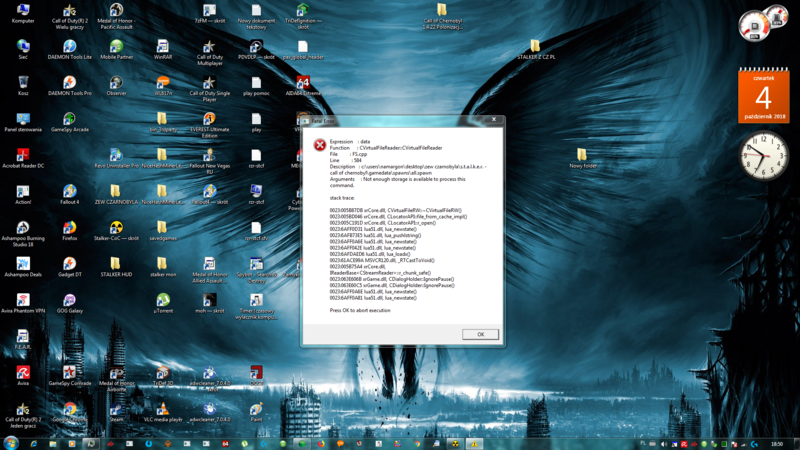Click the orange calendar gadget

(x=763, y=96)
